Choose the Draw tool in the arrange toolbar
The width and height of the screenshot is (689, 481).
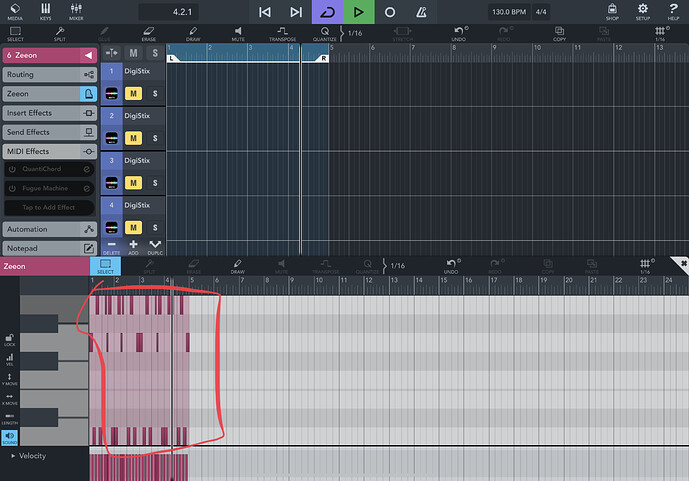193,34
